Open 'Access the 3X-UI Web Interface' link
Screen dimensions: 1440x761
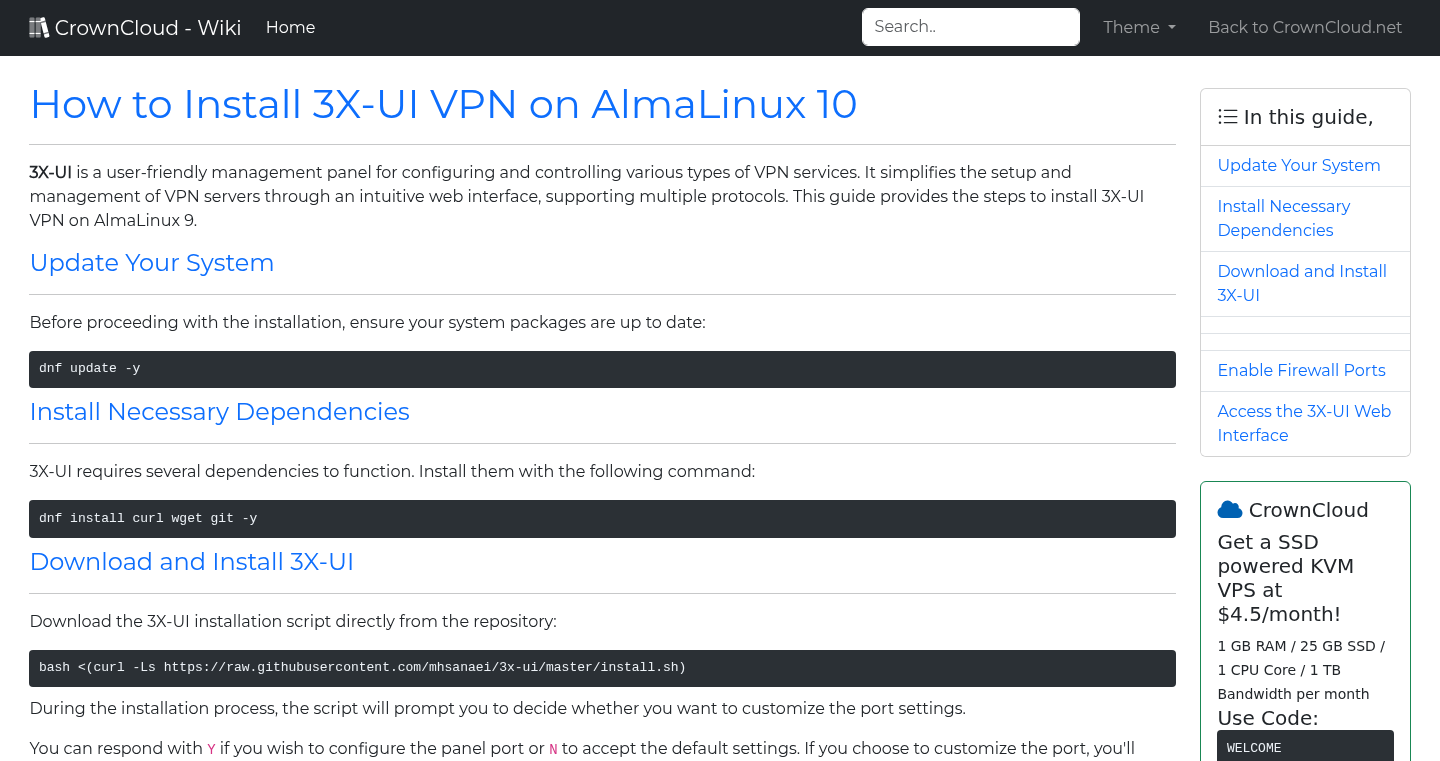1304,423
